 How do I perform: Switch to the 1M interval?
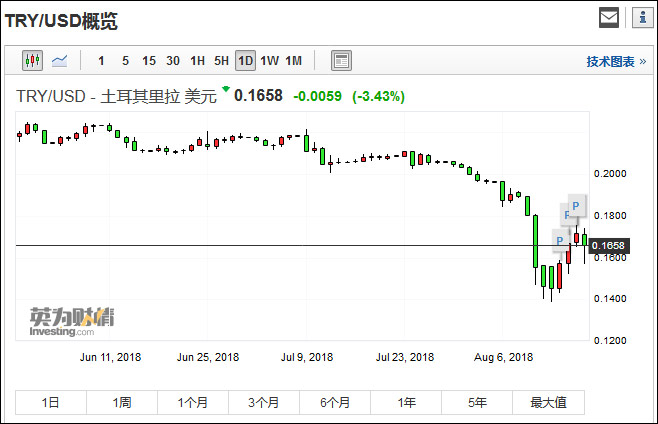[294, 61]
